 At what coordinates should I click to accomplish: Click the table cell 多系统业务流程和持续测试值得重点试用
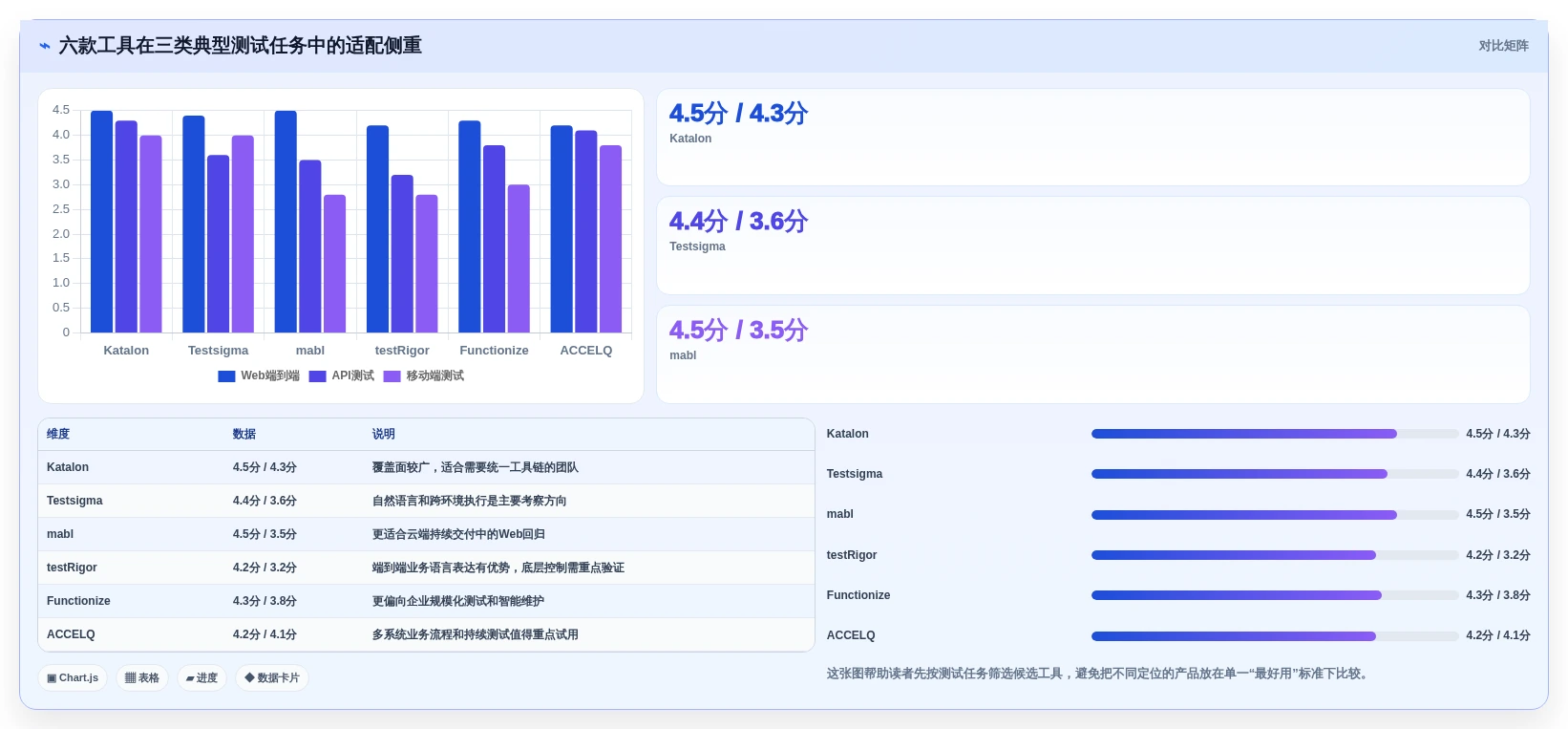click(476, 634)
